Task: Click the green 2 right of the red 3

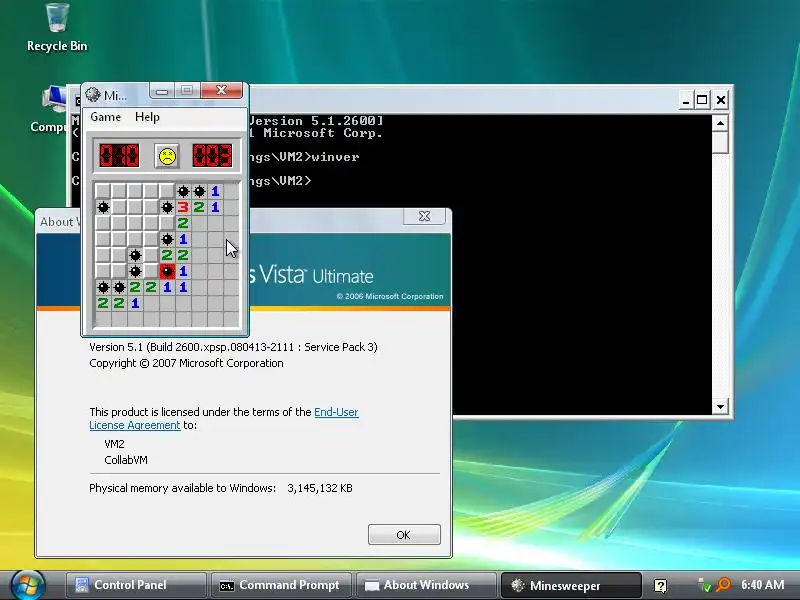Action: 199,207
